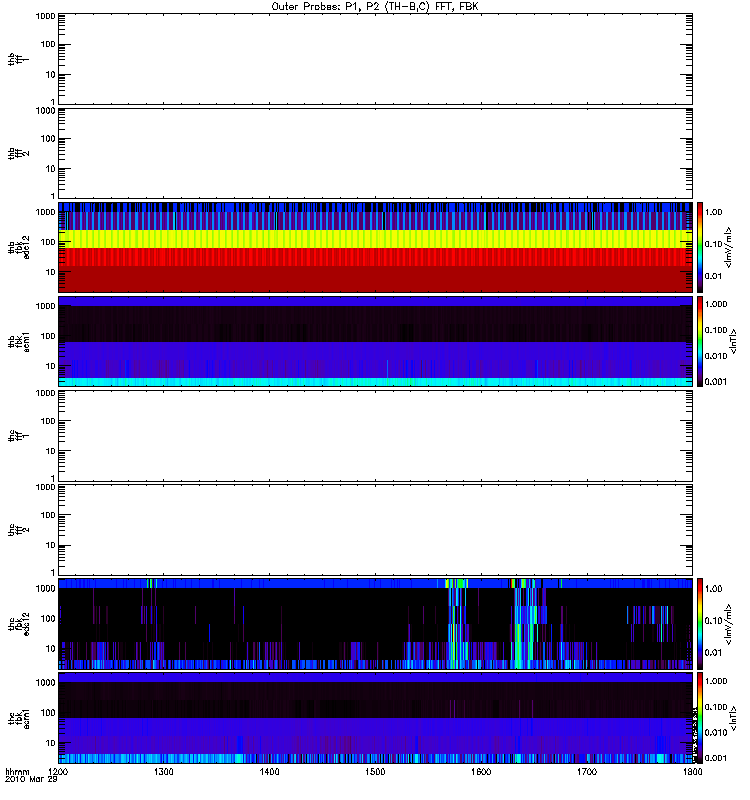Click the thb fff 2 panel y-axis title
750x800 pixels.
18,153
